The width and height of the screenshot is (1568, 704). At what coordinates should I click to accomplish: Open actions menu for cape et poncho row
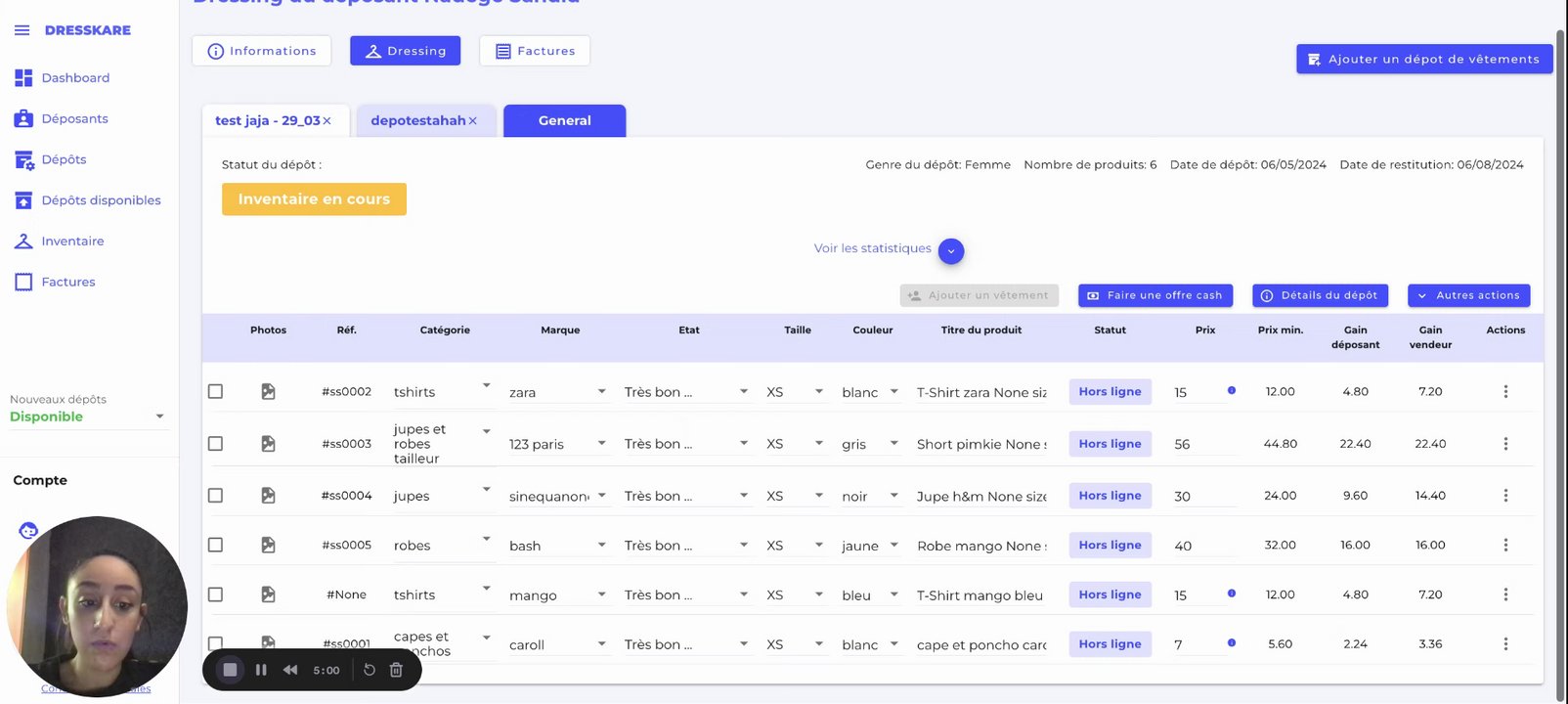pyautogui.click(x=1505, y=643)
